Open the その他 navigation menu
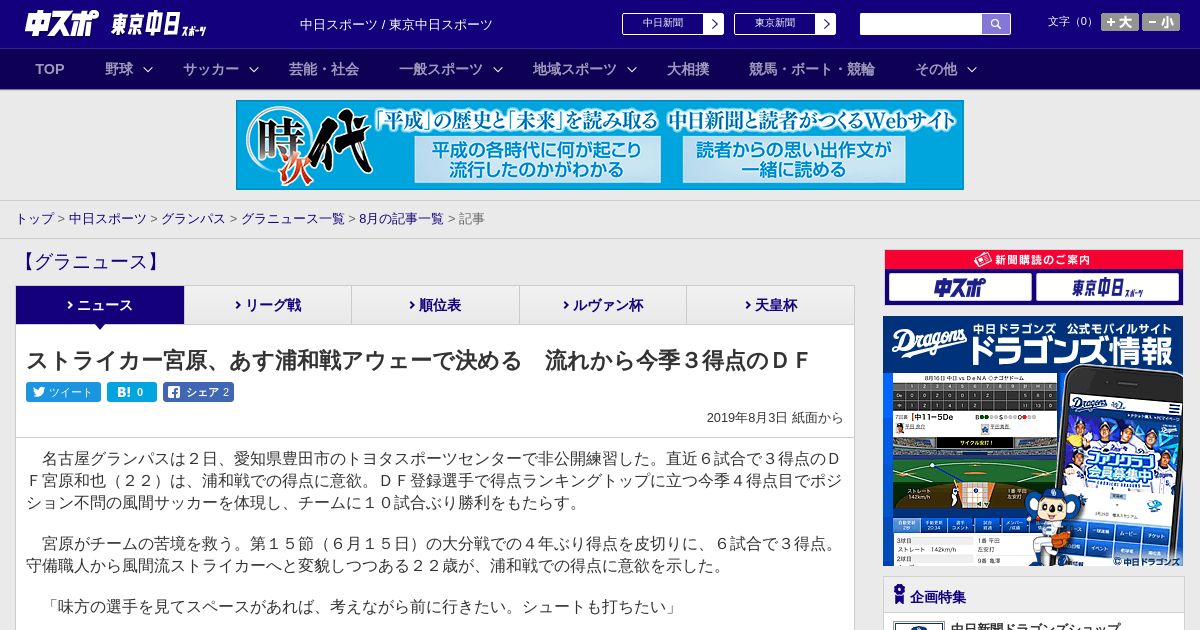 (936, 69)
